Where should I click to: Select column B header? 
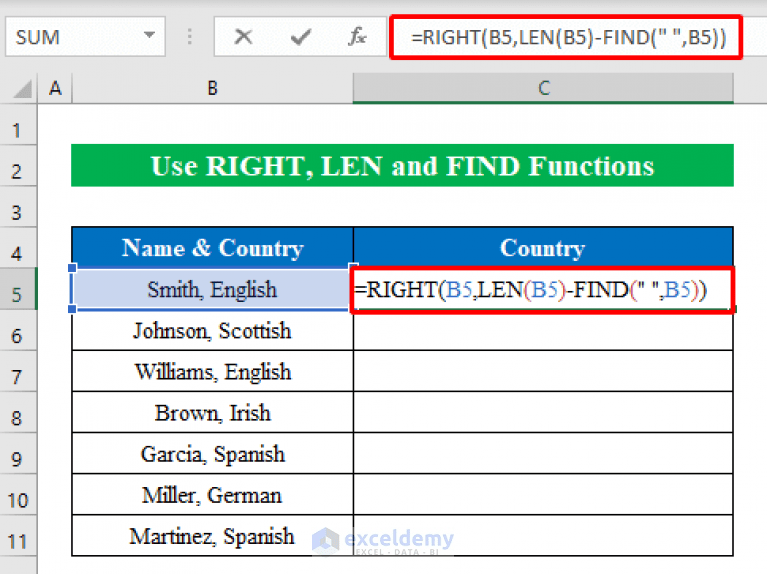[212, 89]
